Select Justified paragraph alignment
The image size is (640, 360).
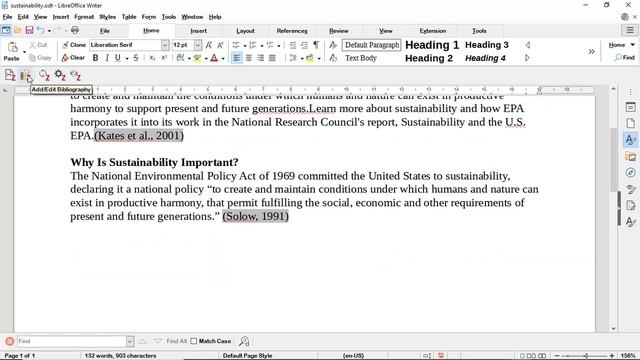tap(272, 58)
